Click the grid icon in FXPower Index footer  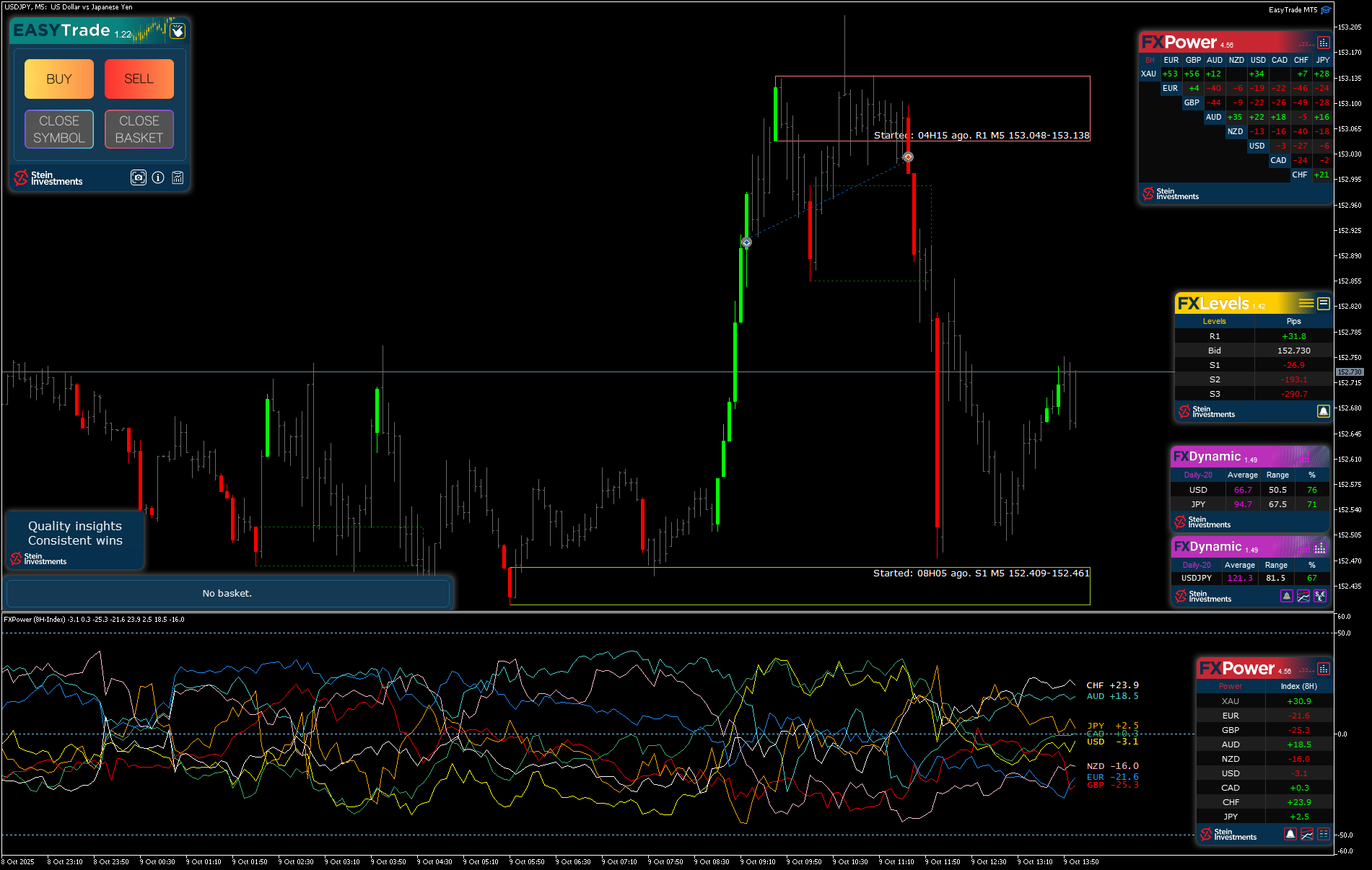(1324, 834)
